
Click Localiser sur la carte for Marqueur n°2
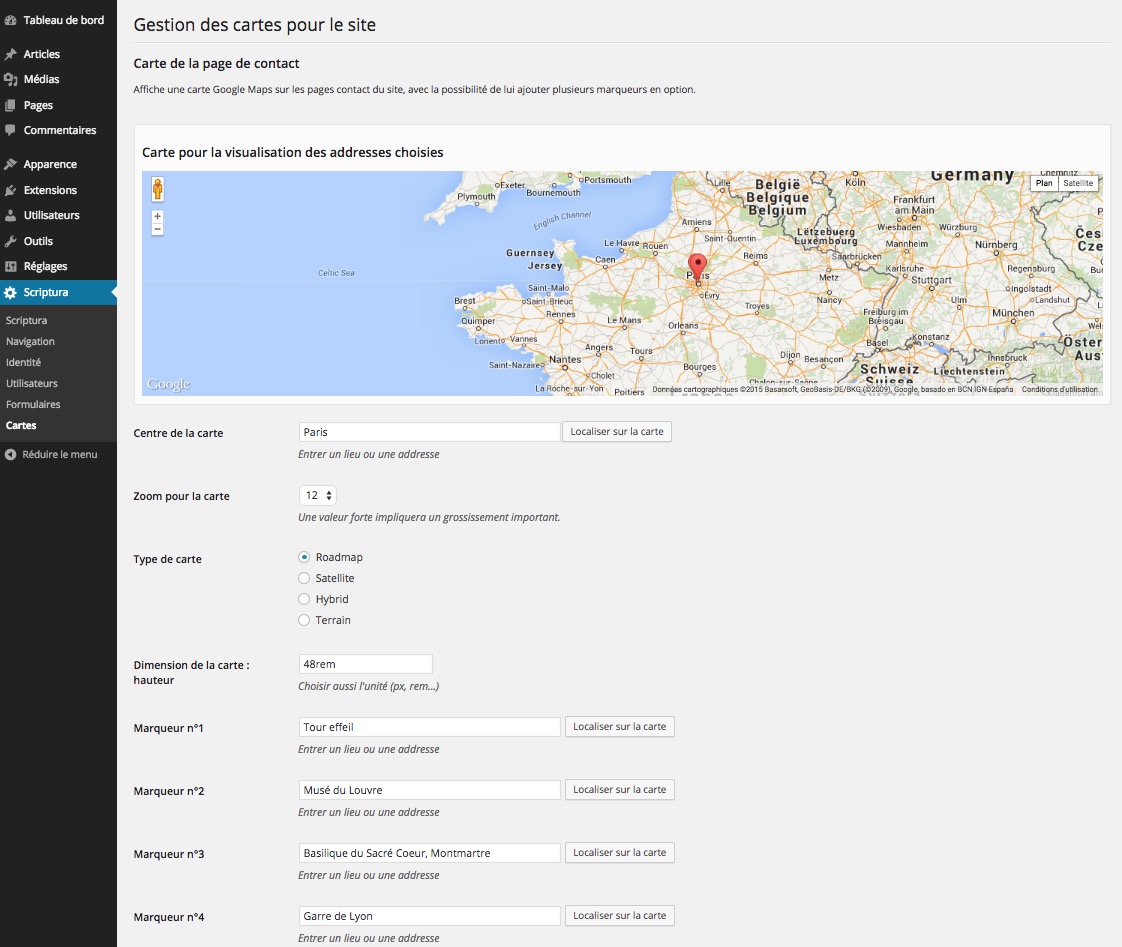coord(620,790)
